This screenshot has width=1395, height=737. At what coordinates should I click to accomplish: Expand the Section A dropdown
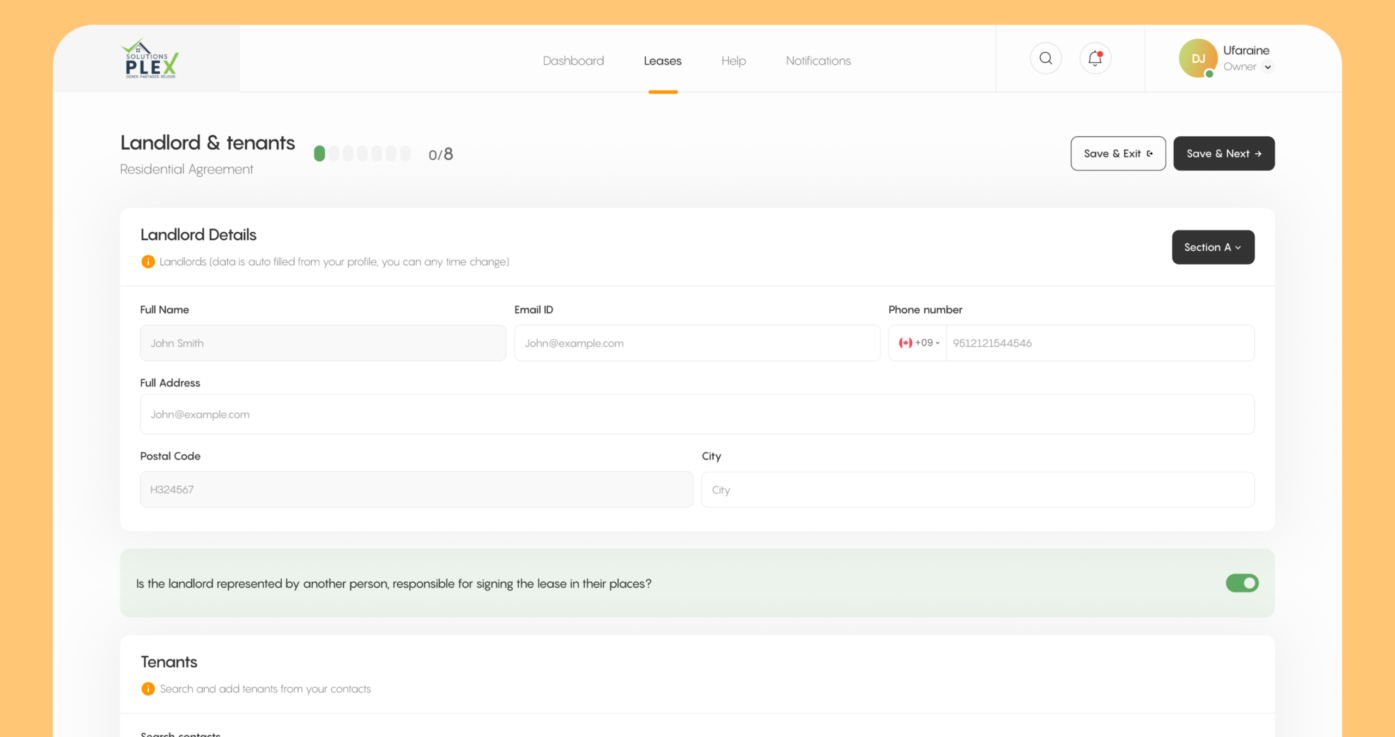pos(1212,247)
